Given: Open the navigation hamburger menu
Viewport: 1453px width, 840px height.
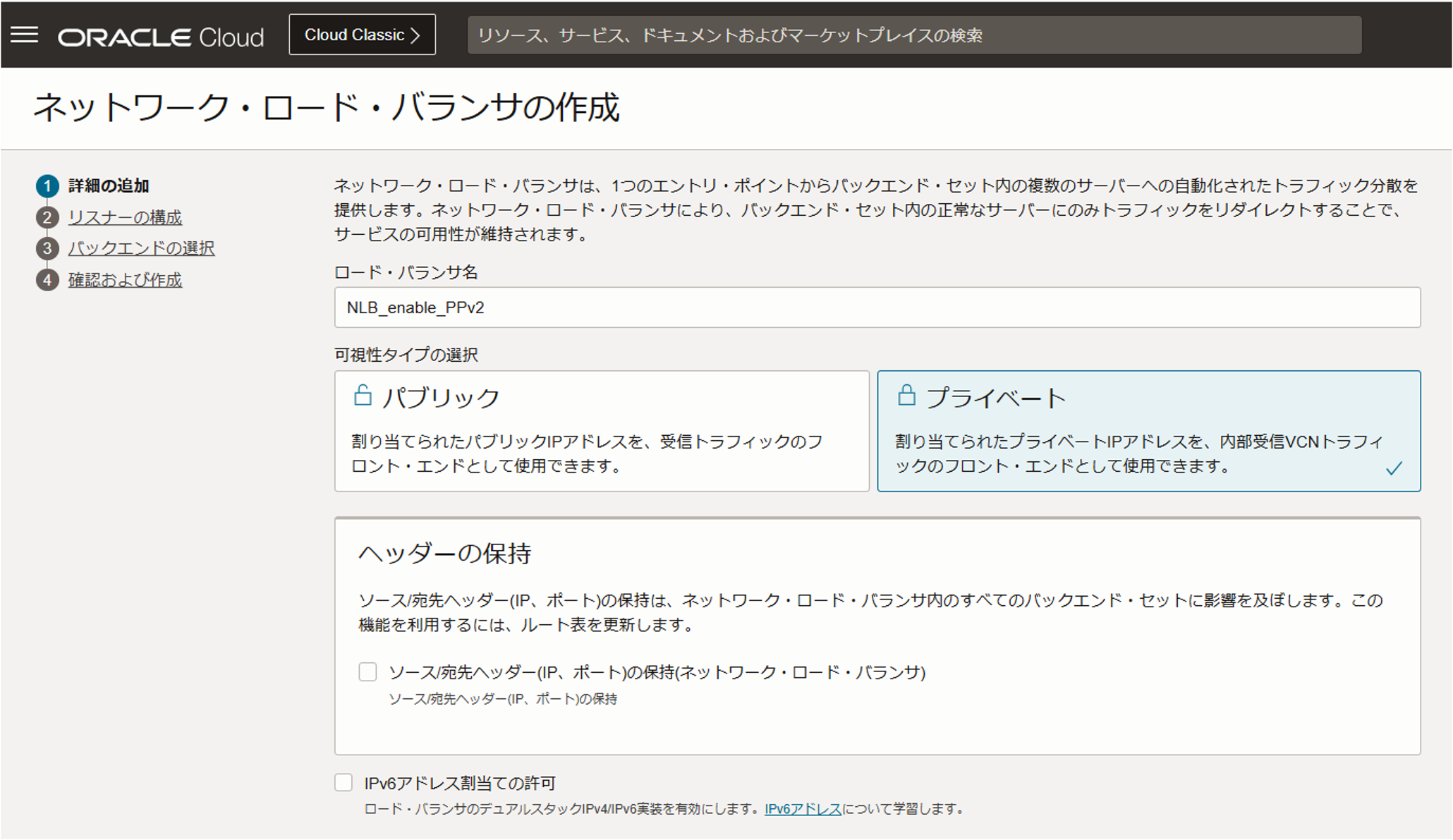Looking at the screenshot, I should pos(25,35).
